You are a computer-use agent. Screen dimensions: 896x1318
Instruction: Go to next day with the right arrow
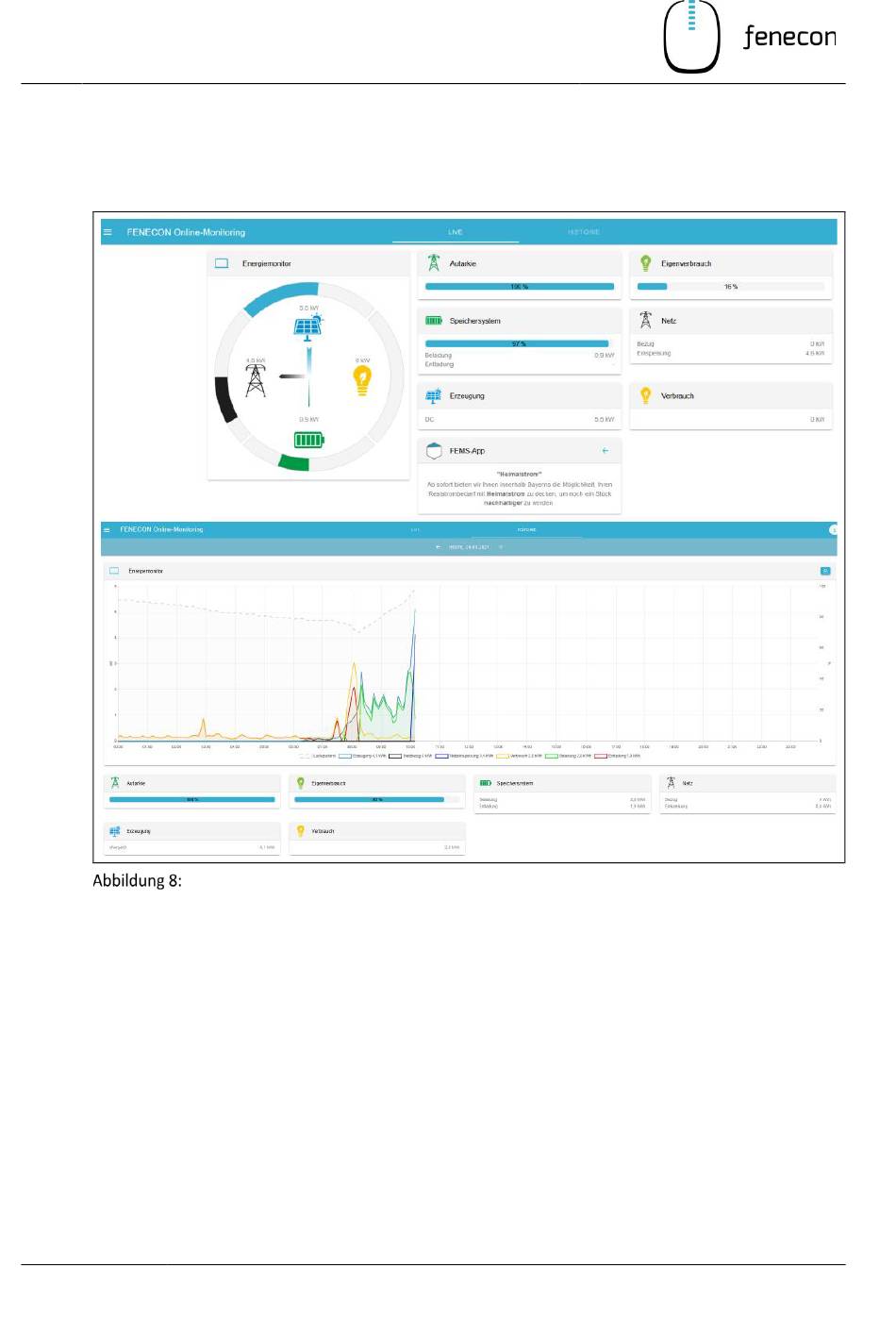click(x=501, y=547)
